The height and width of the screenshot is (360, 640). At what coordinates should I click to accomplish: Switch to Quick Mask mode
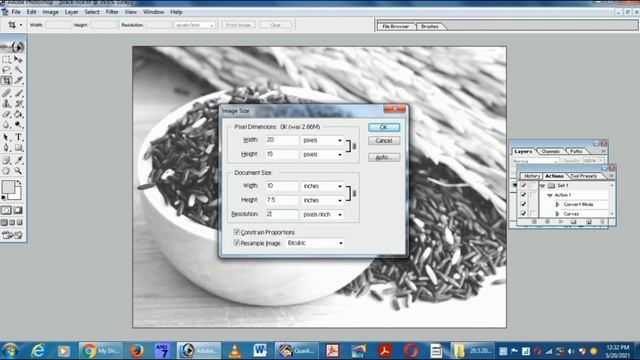click(x=18, y=210)
